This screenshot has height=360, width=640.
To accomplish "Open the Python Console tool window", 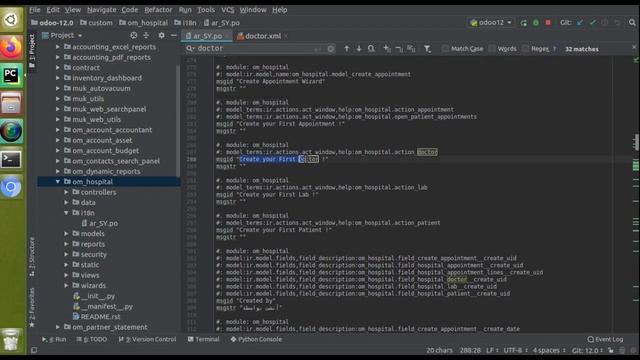I will pos(256,339).
